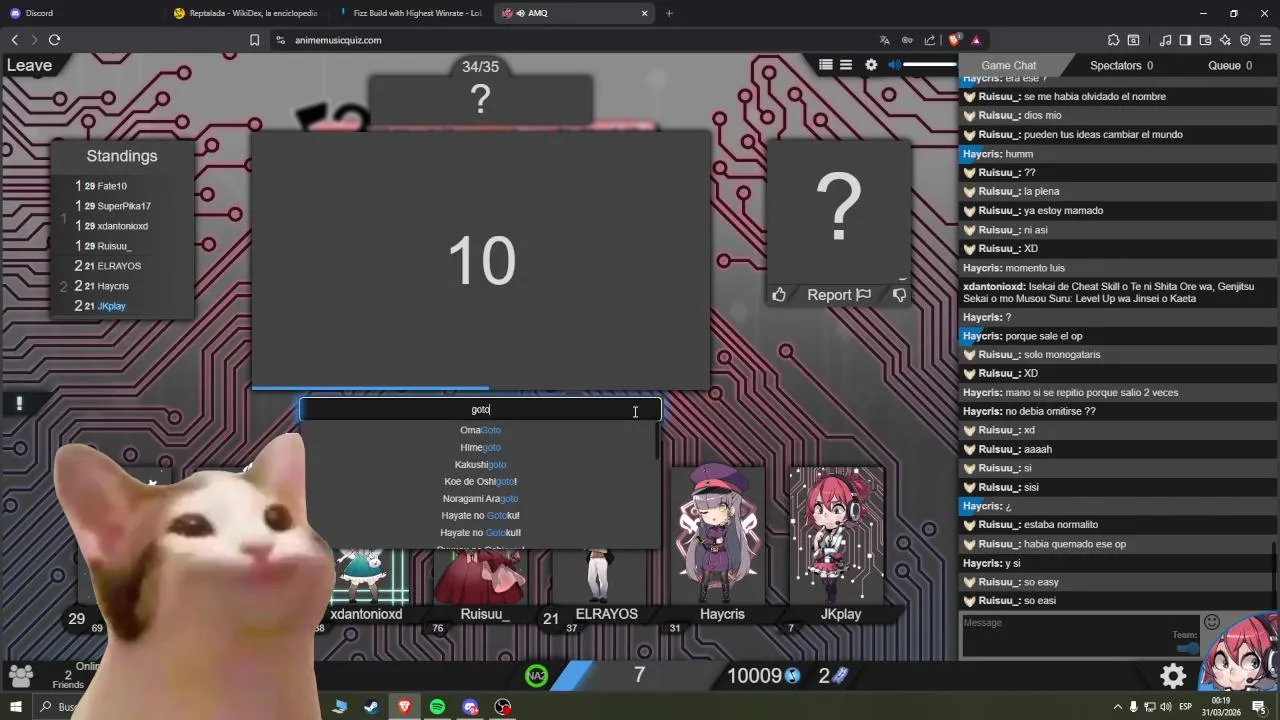Dislike the song with thumbs-down icon

[899, 295]
